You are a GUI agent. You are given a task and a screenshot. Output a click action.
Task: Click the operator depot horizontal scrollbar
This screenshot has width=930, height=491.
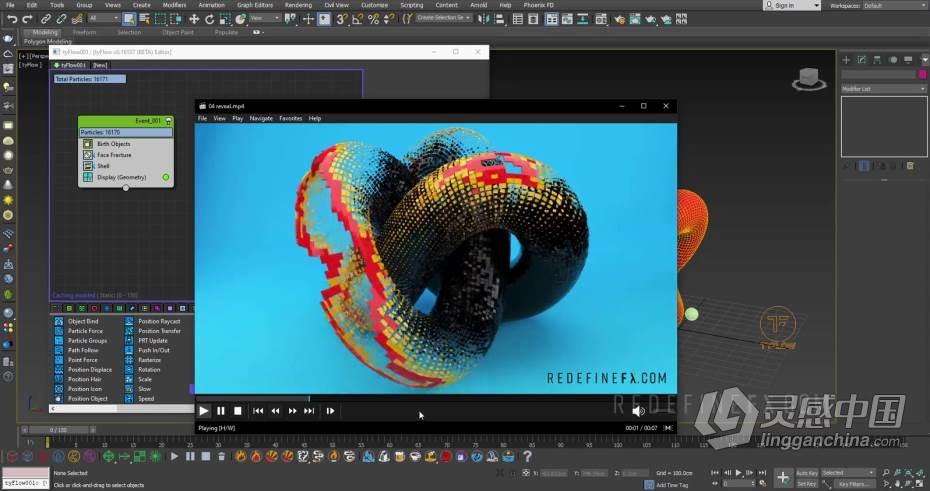coord(122,408)
